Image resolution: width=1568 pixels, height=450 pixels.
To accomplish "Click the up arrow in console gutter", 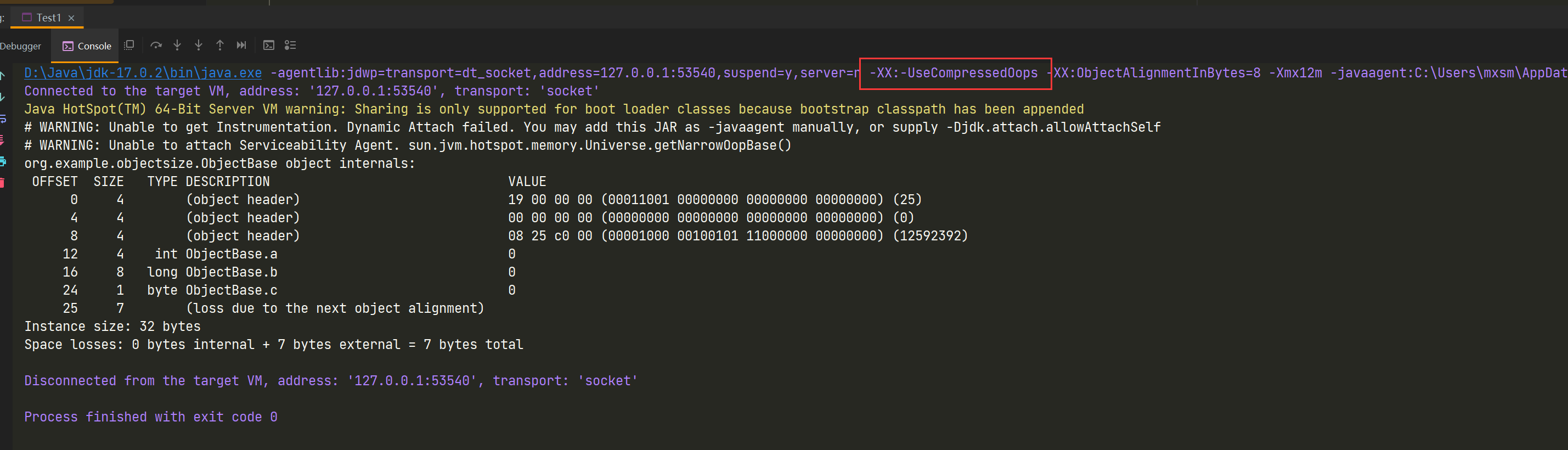I will 2,76.
